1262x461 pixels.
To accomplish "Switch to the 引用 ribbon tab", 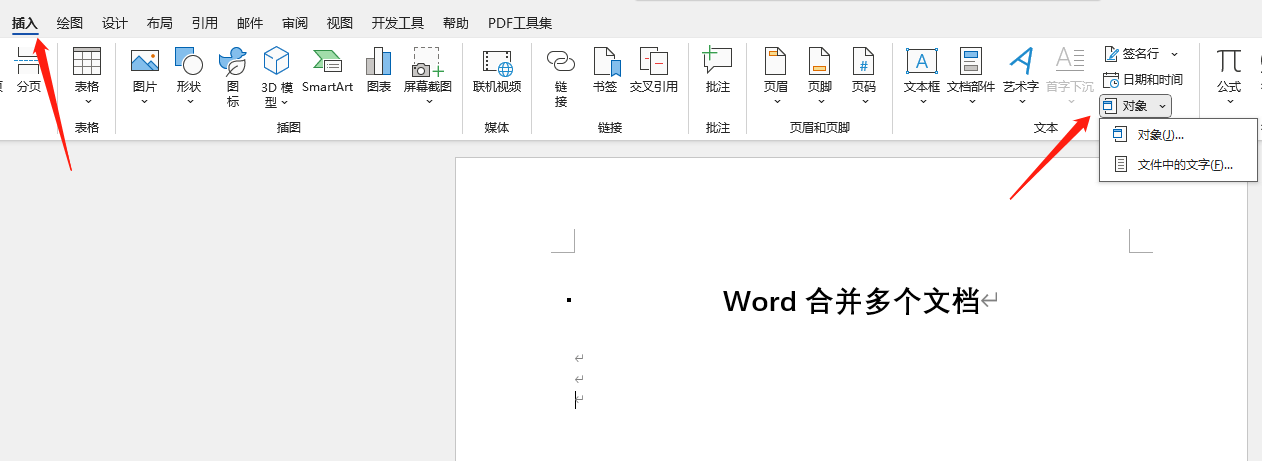I will (205, 22).
